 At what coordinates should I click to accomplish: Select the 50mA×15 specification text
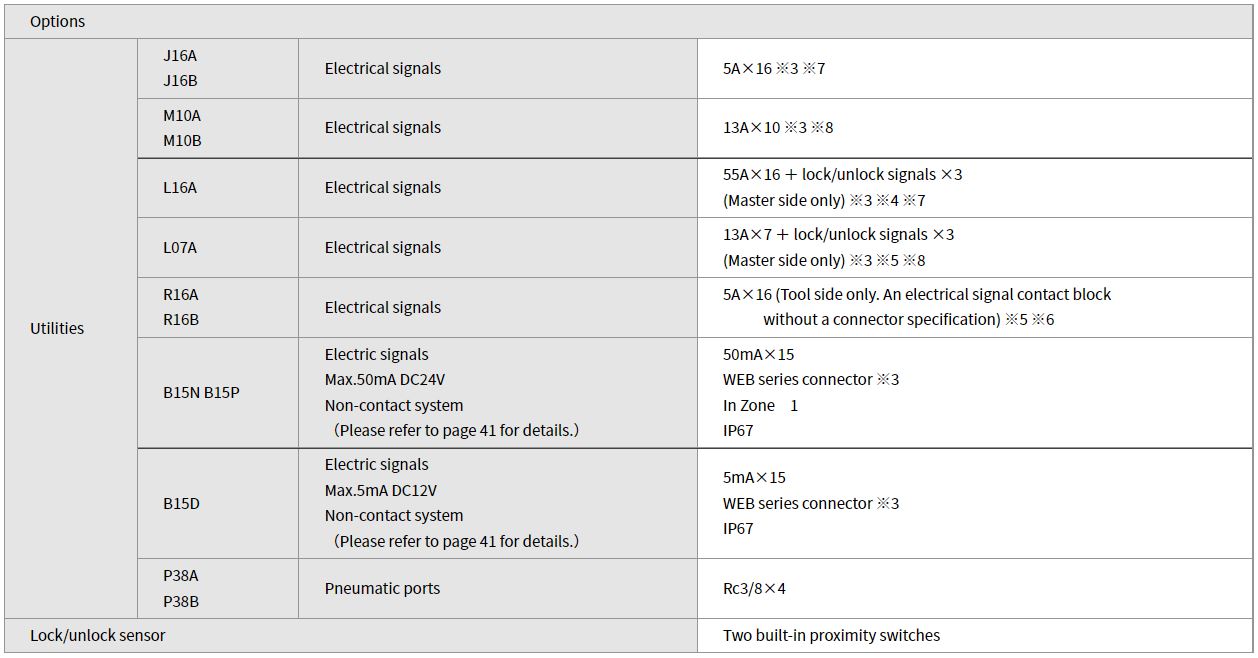(x=759, y=354)
